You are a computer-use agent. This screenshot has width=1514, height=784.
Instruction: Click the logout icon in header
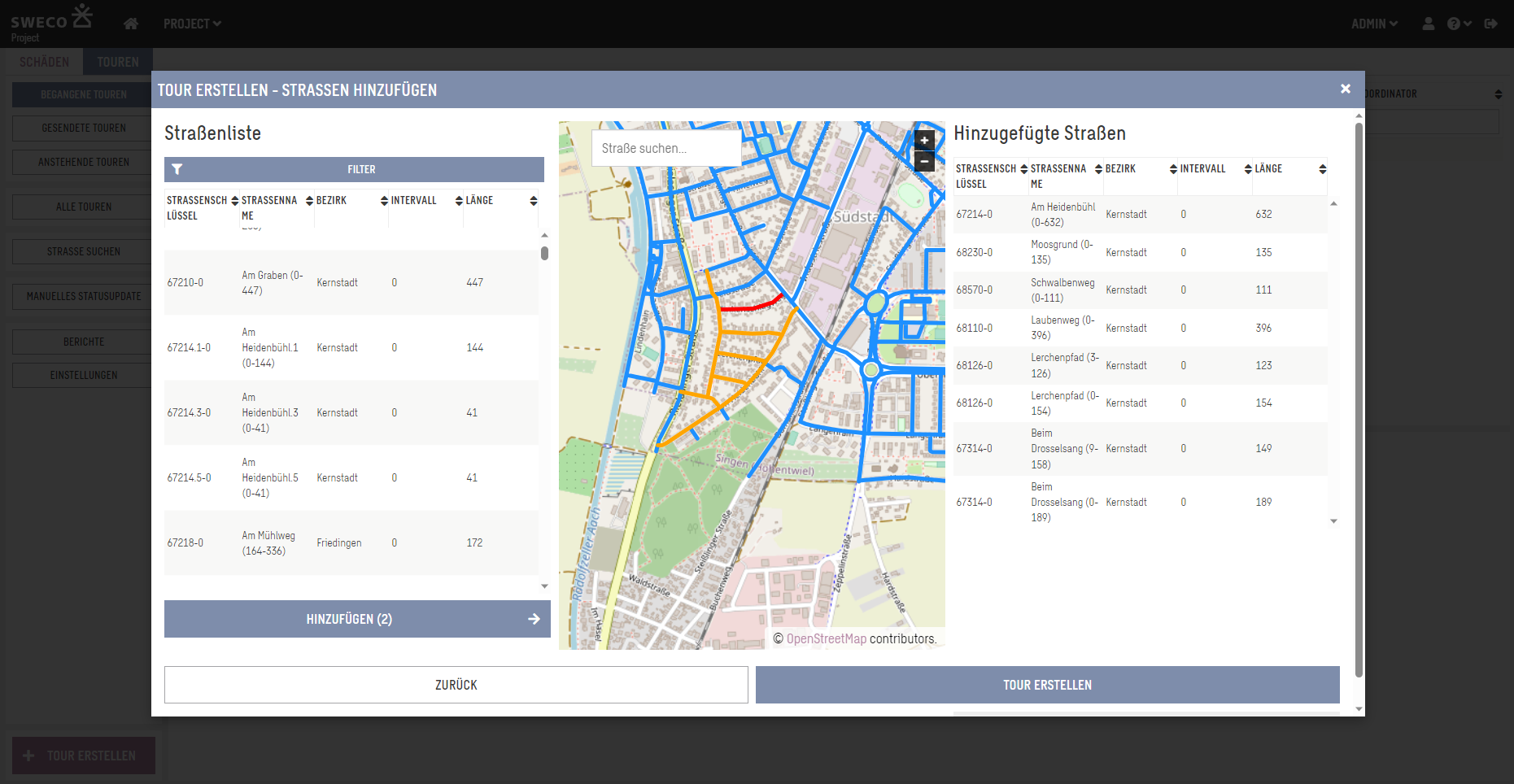click(1490, 24)
